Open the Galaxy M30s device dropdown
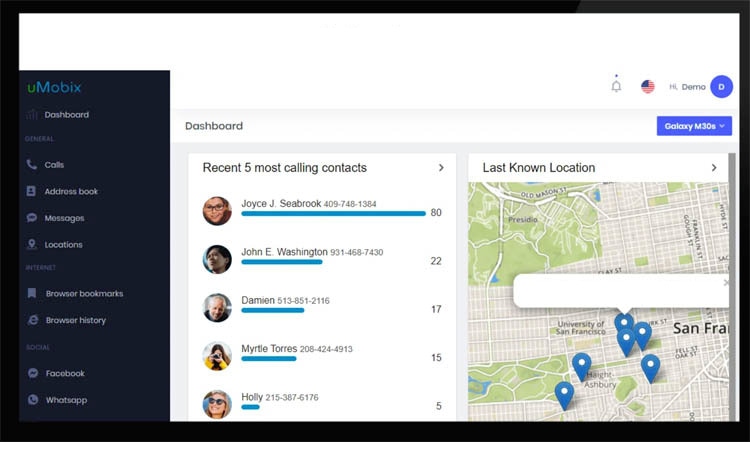Image resolution: width=750 pixels, height=458 pixels. click(694, 126)
